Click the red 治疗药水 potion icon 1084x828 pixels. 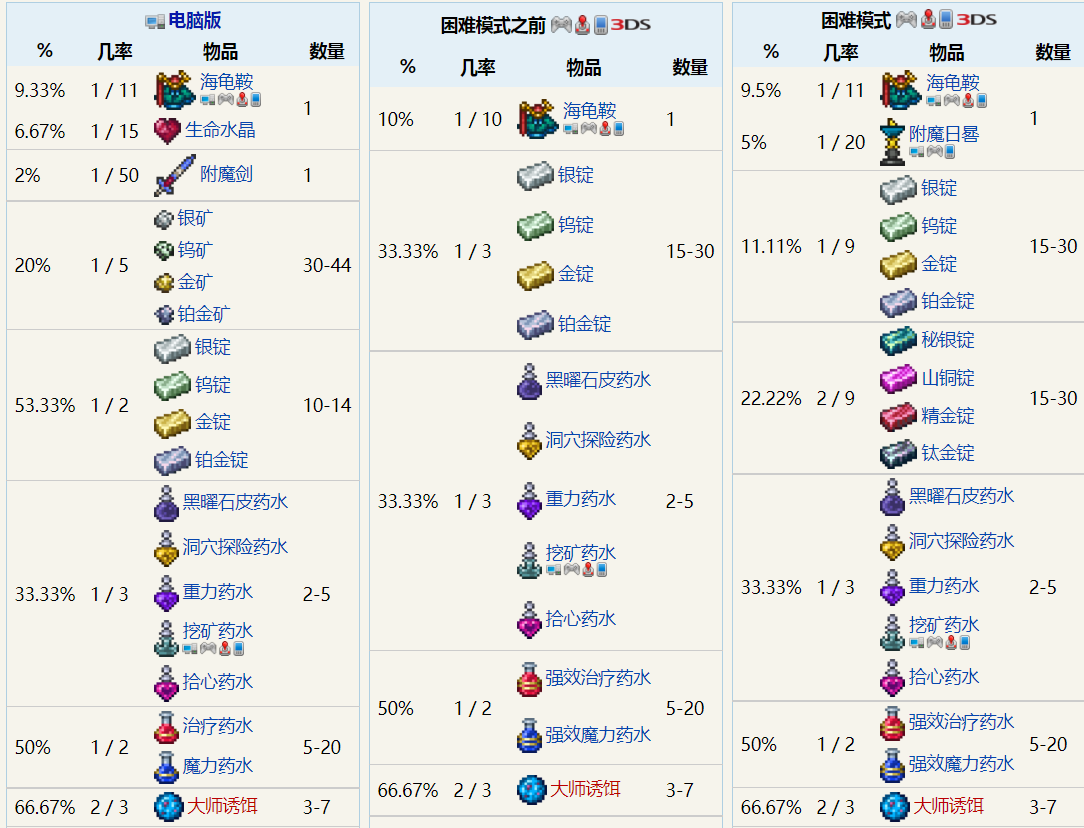click(166, 727)
